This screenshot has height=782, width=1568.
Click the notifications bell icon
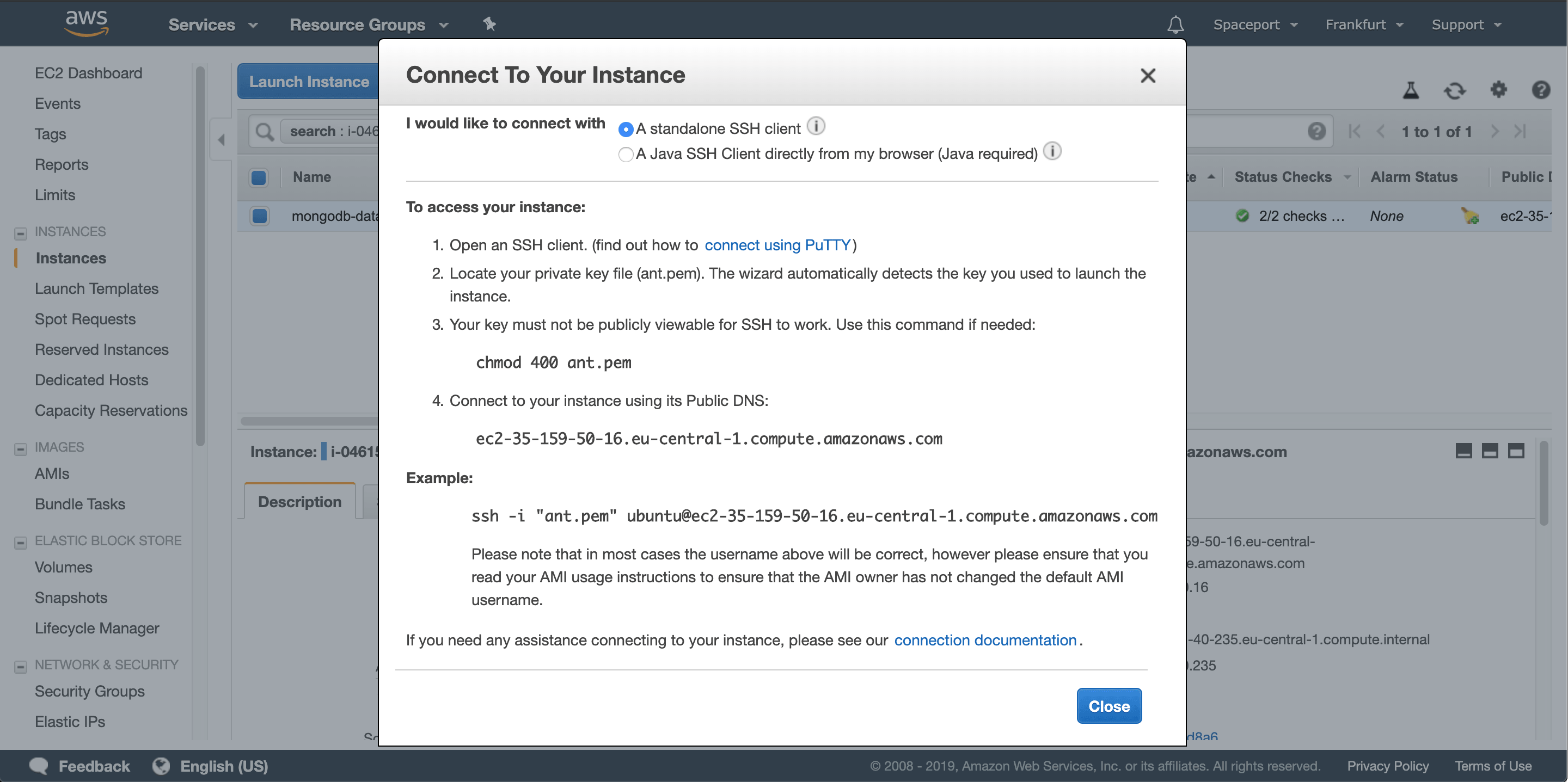[x=1175, y=24]
